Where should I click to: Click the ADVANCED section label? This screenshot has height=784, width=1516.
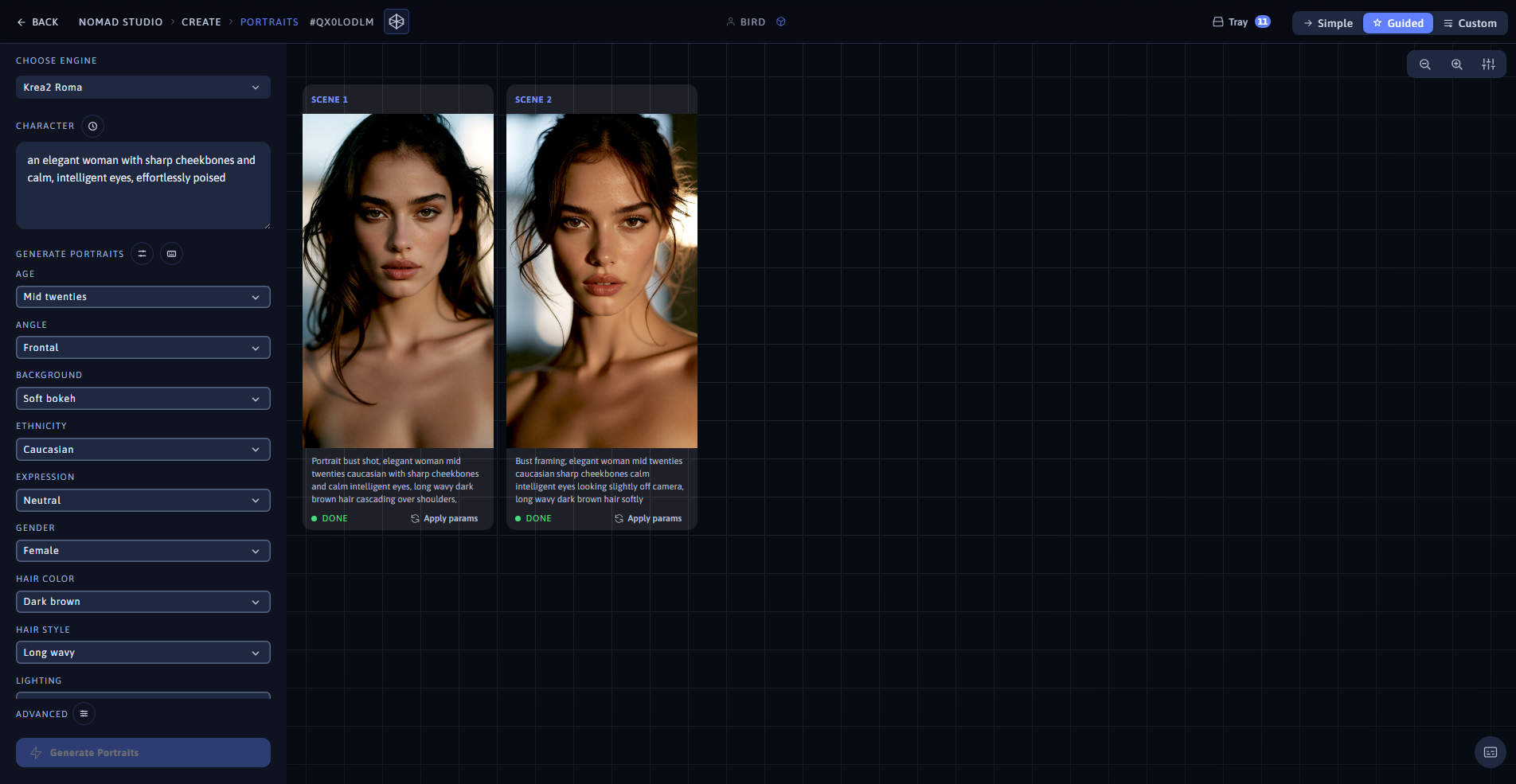[x=41, y=714]
